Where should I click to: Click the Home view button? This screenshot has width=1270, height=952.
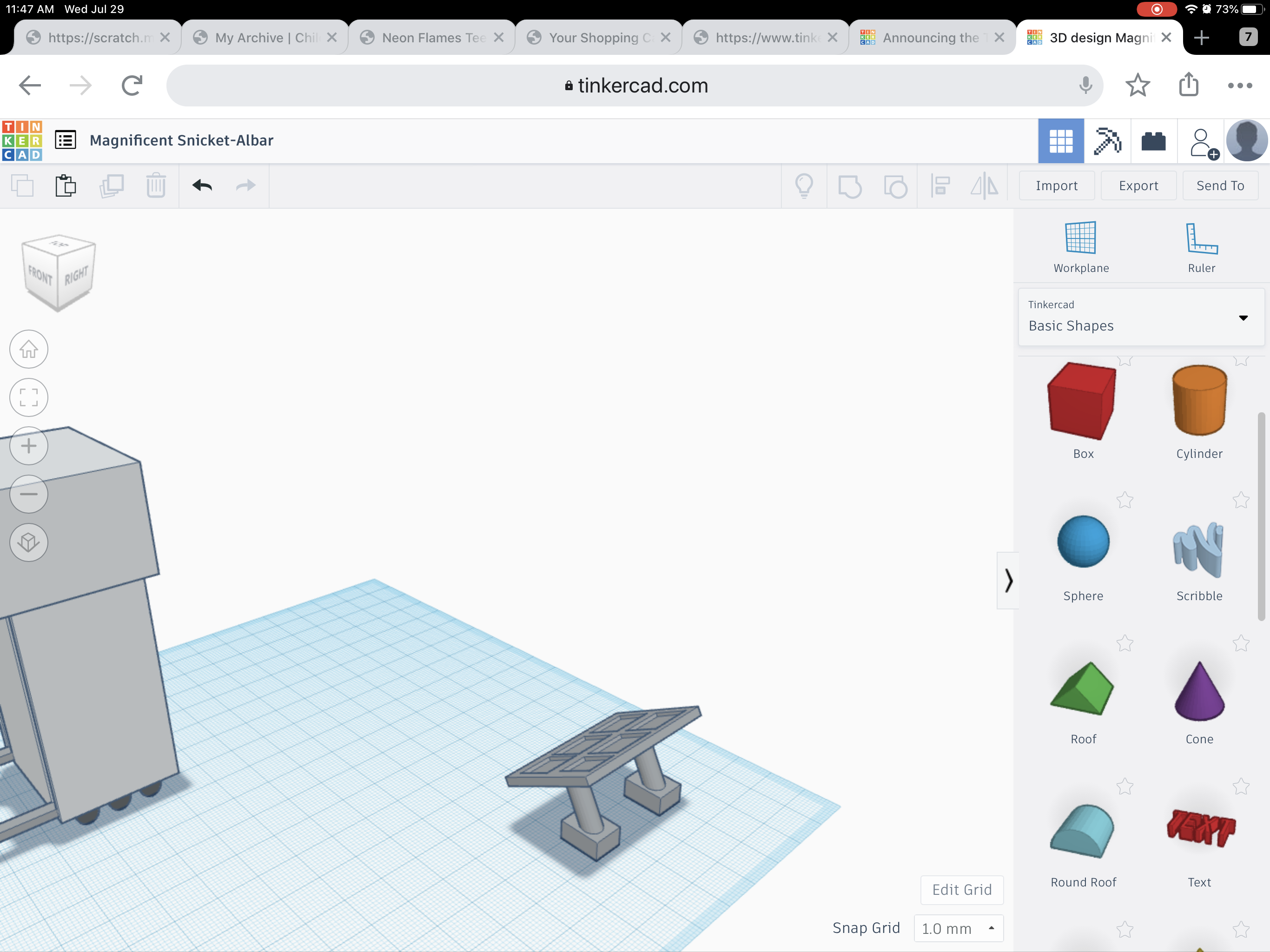pyautogui.click(x=29, y=349)
